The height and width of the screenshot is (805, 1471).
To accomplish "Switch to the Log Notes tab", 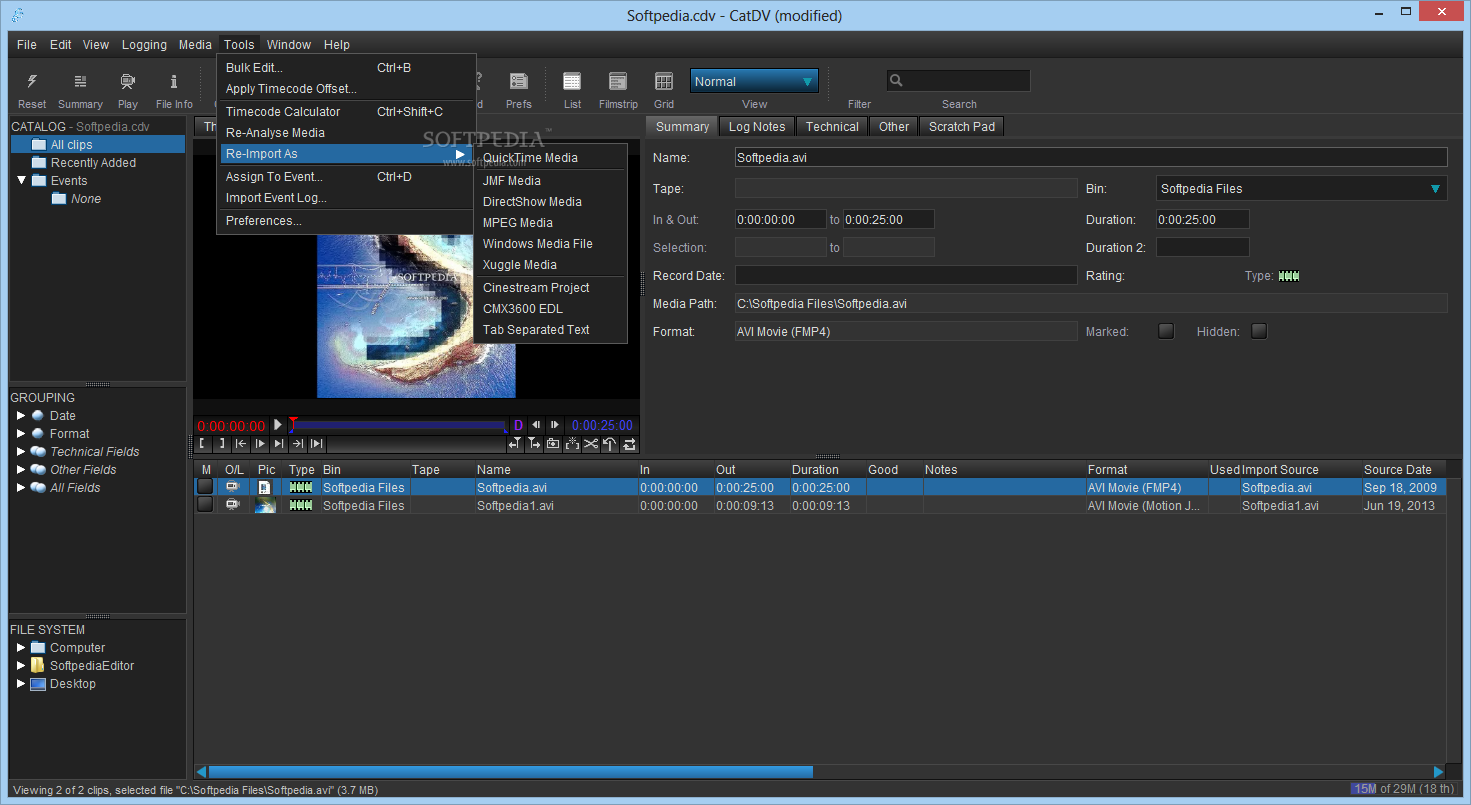I will coord(757,127).
